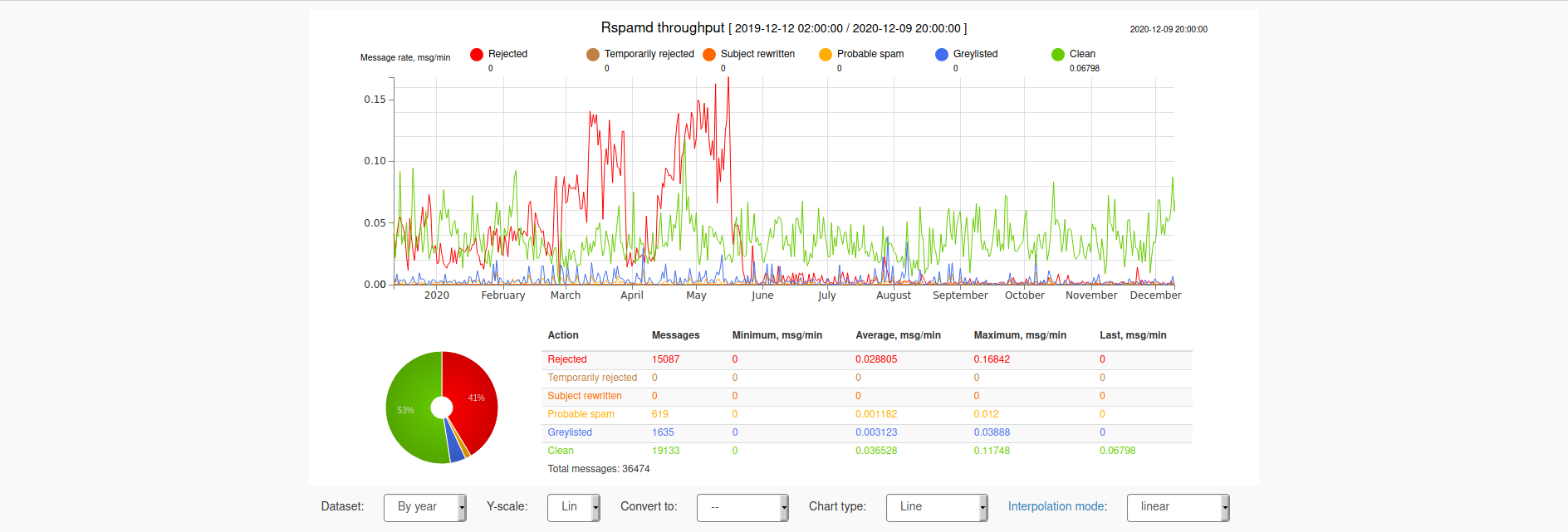Click the Subject rewritten legend label
Viewport: 1568px width, 532px height.
tap(757, 54)
